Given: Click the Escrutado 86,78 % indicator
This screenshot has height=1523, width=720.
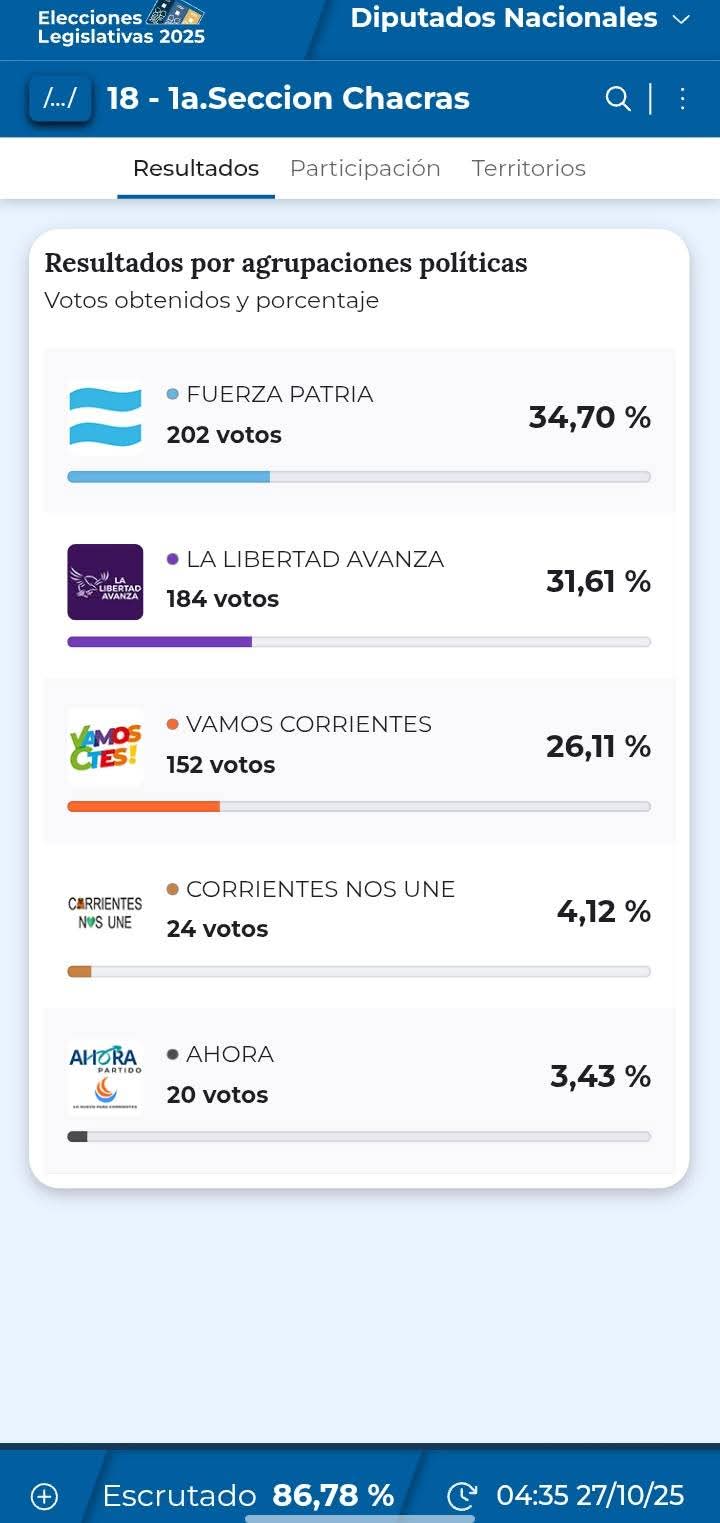Looking at the screenshot, I should (x=248, y=1496).
